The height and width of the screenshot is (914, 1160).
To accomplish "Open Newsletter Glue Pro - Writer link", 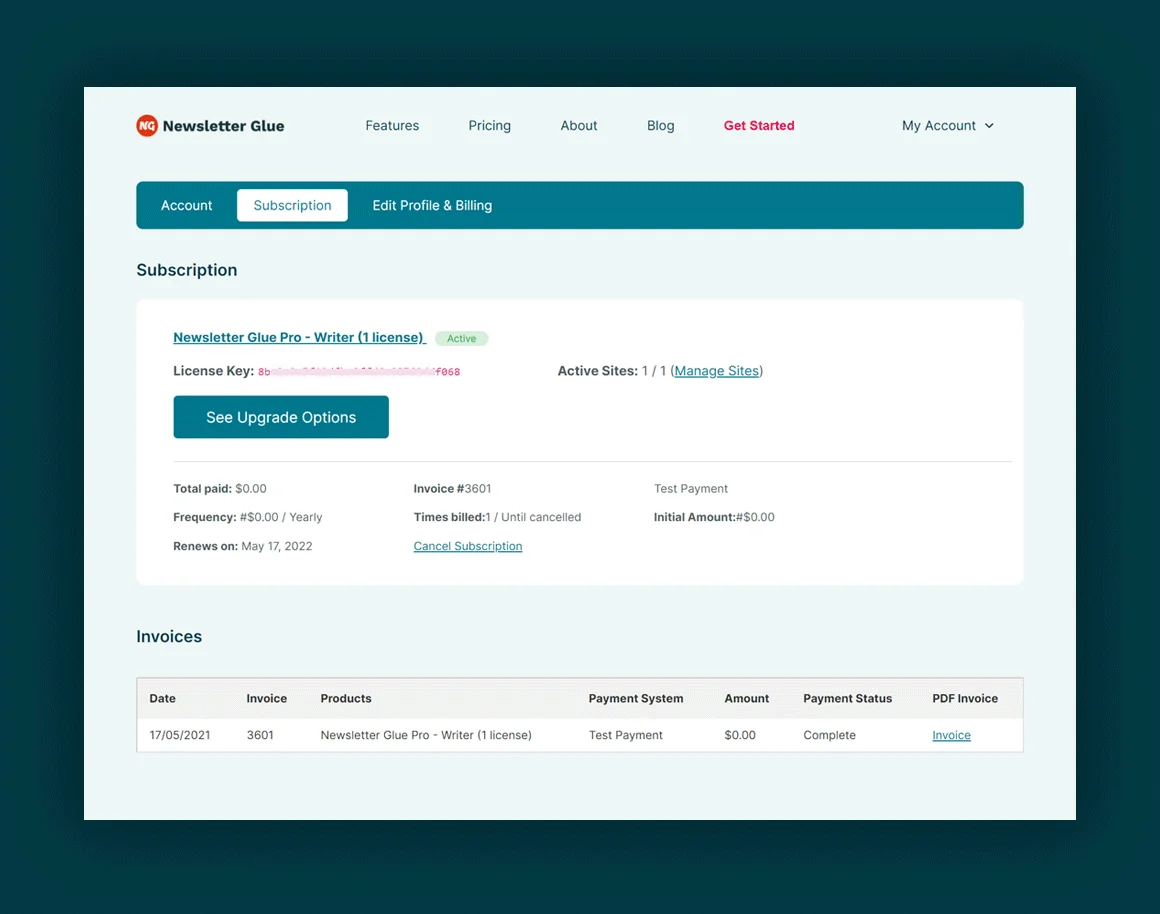I will pos(299,338).
